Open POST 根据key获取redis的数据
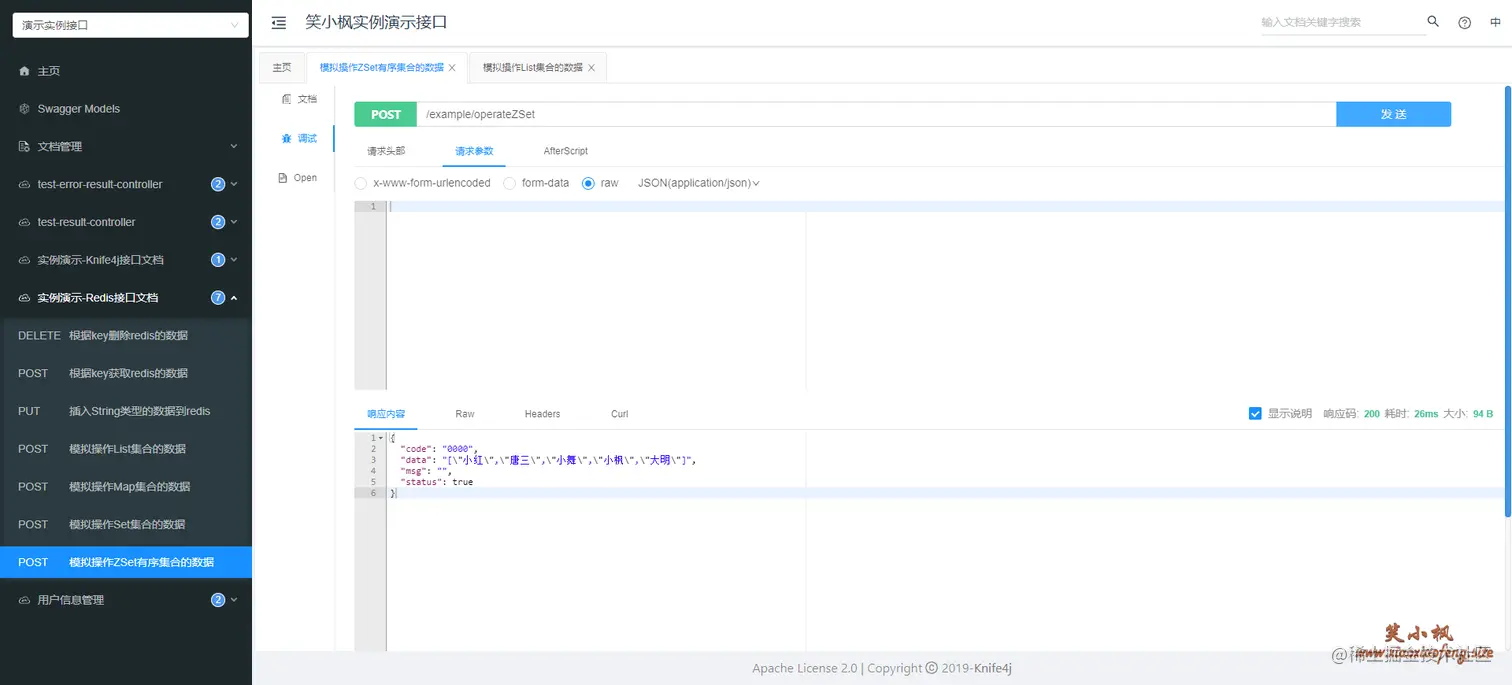 click(x=126, y=373)
